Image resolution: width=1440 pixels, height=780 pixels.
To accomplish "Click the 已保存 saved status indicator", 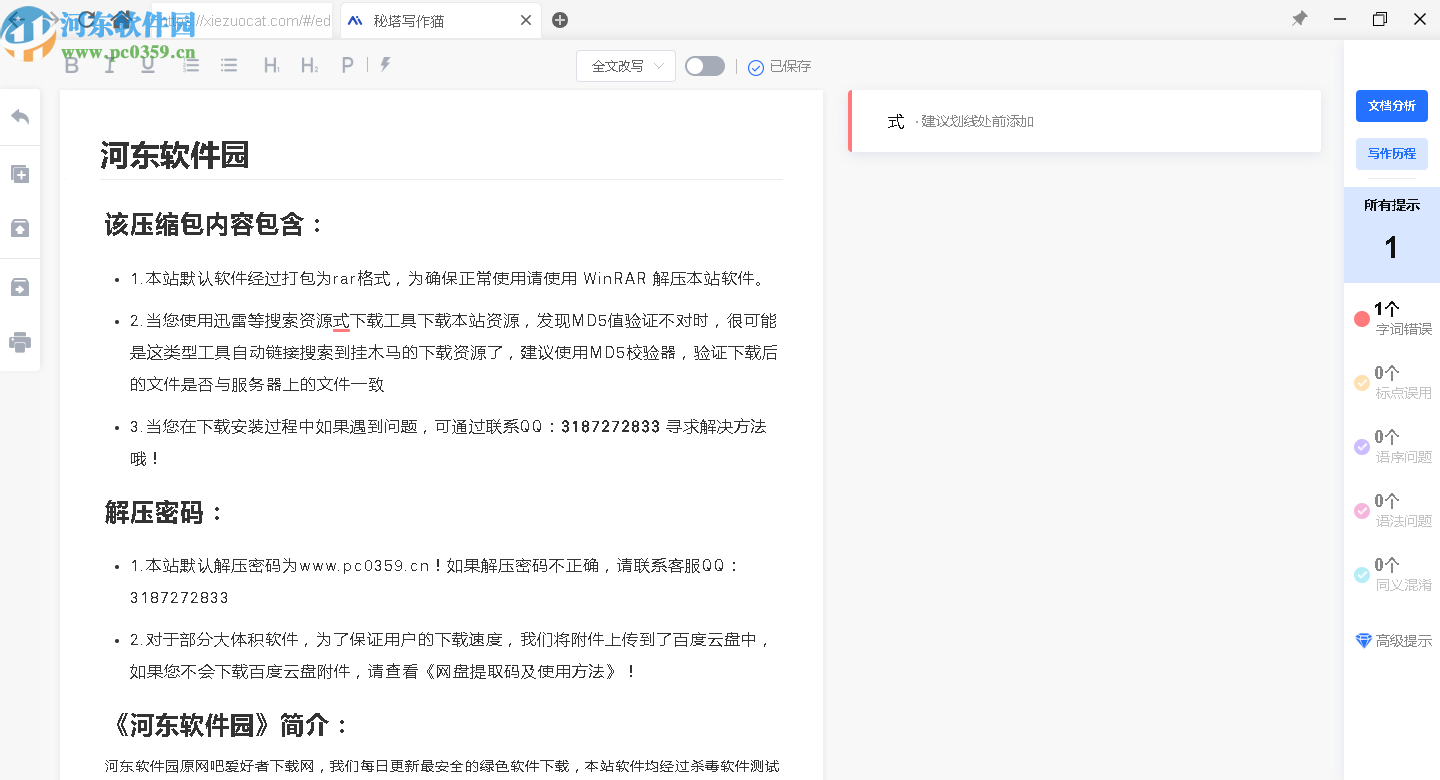I will [779, 67].
